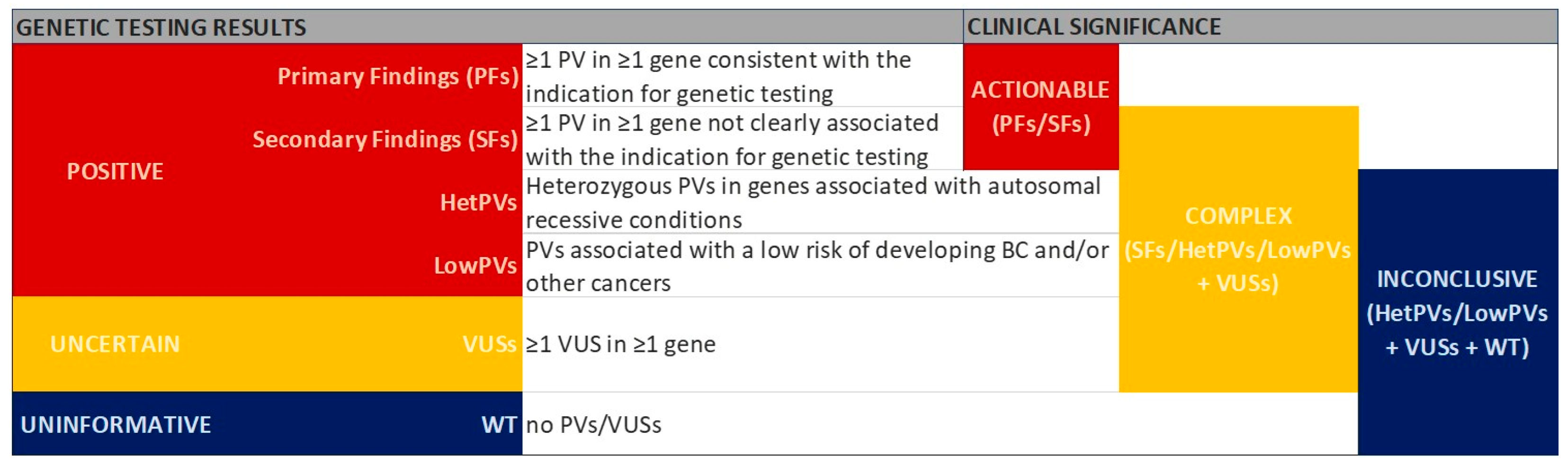Click the WT row label
The height and width of the screenshot is (464, 1568).
click(499, 424)
